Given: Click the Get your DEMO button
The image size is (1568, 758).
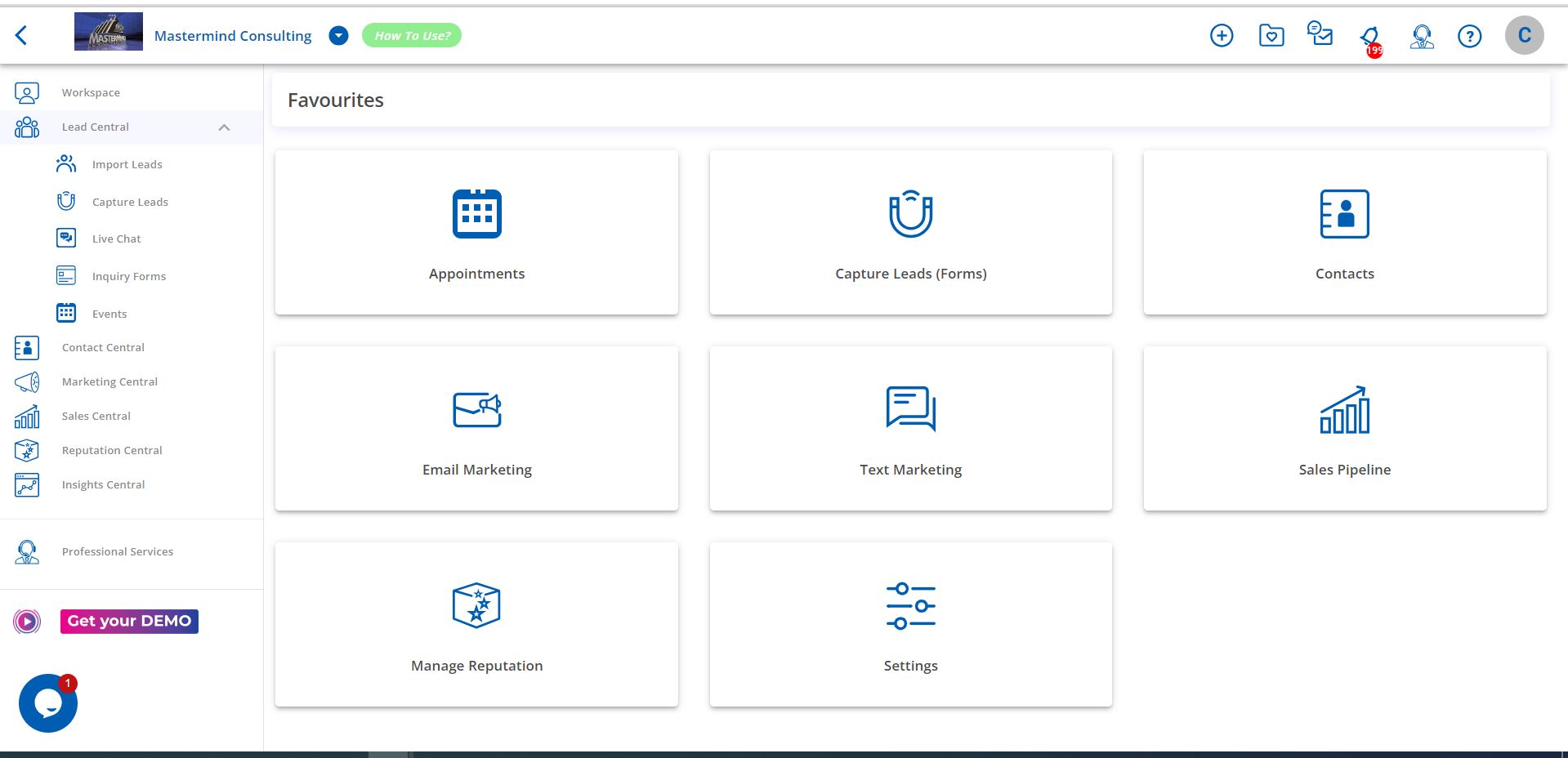Looking at the screenshot, I should (129, 622).
